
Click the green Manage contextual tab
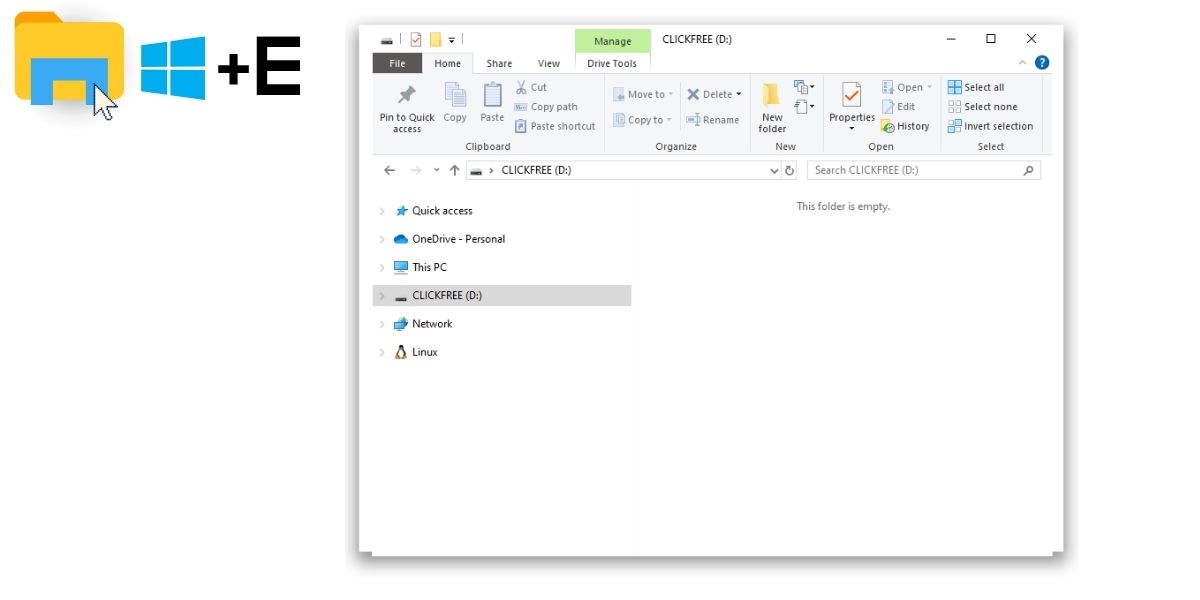(x=612, y=41)
